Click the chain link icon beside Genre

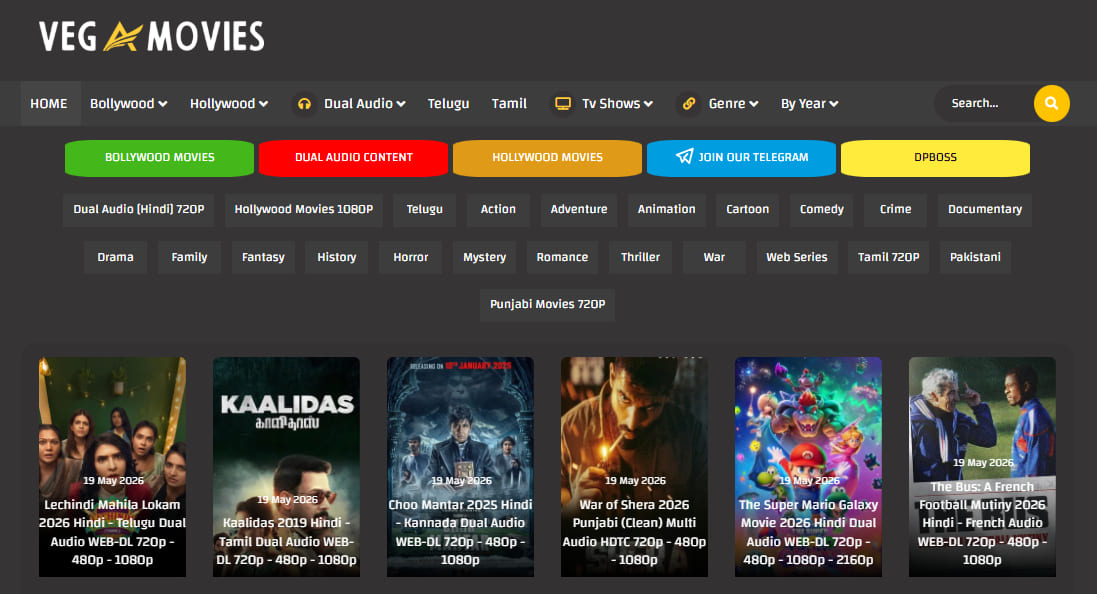(x=689, y=104)
